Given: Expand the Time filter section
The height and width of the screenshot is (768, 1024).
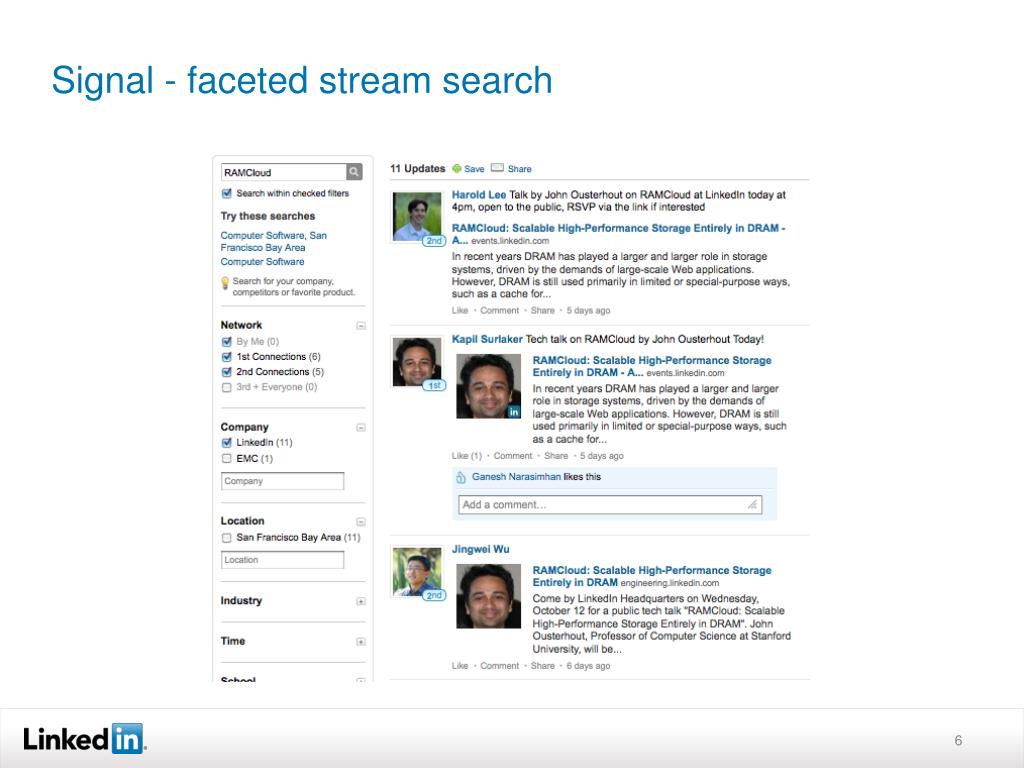Looking at the screenshot, I should pos(360,641).
